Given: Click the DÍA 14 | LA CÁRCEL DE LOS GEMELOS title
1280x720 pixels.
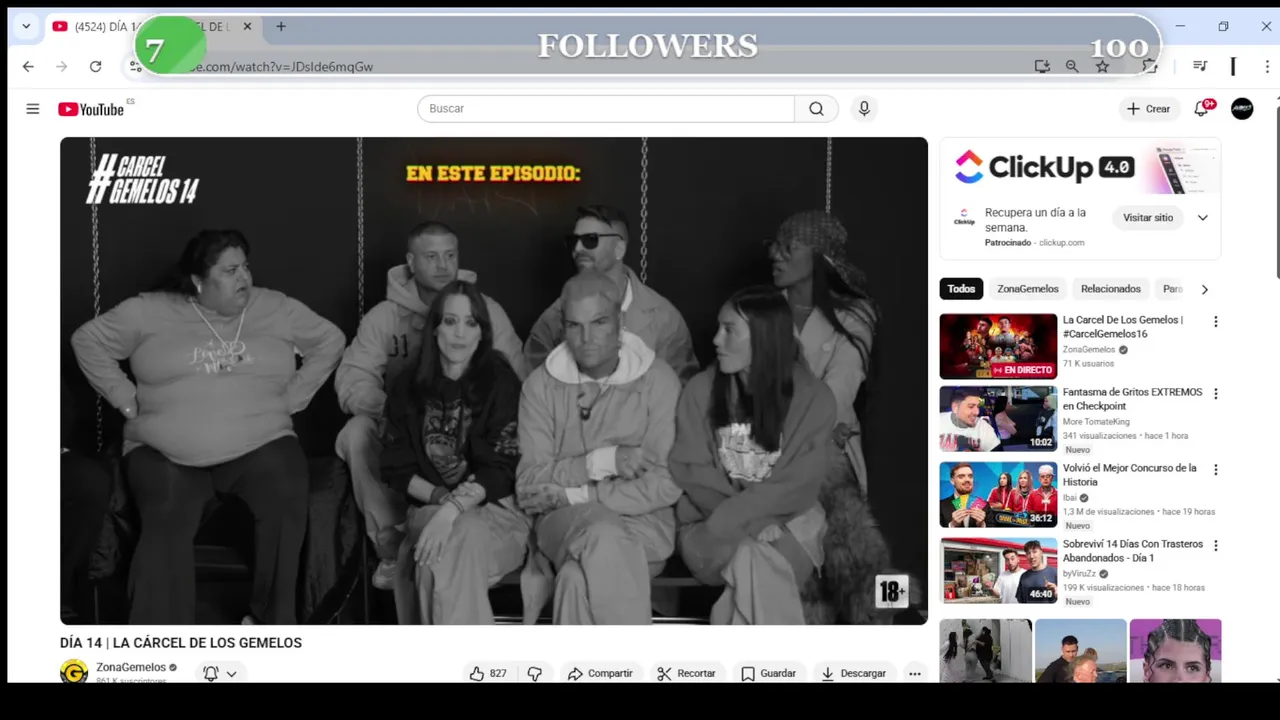Looking at the screenshot, I should 181,643.
